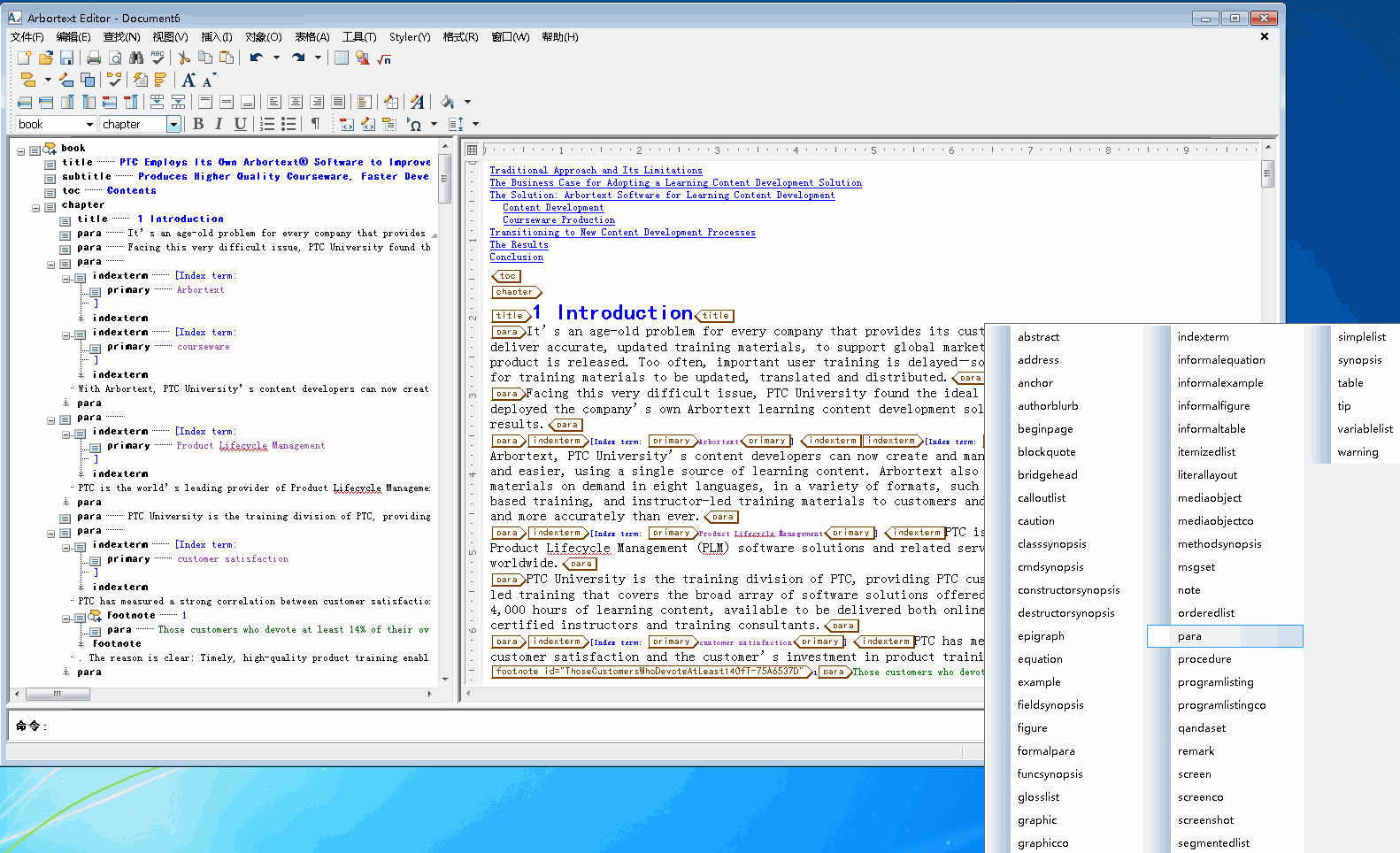Insert a graphic using shapes icon
Screen dimensions: 1400x853
click(x=363, y=58)
